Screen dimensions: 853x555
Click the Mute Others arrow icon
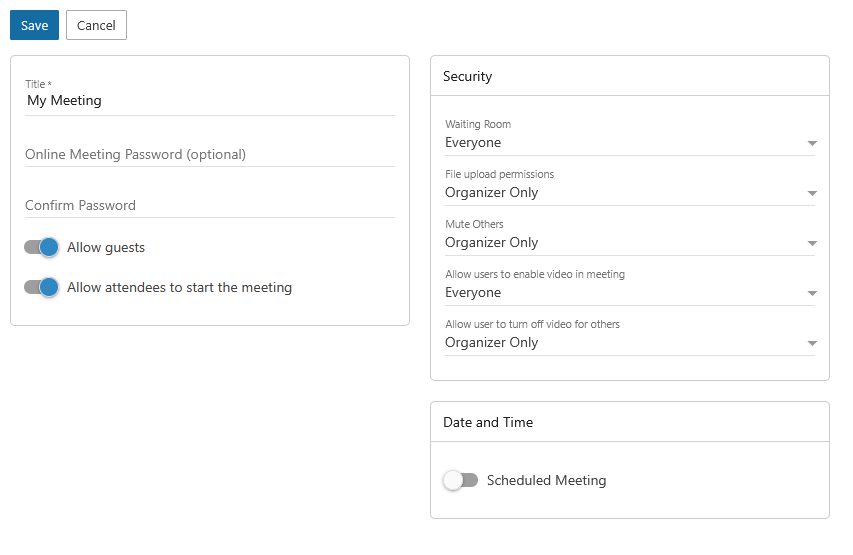pos(812,244)
